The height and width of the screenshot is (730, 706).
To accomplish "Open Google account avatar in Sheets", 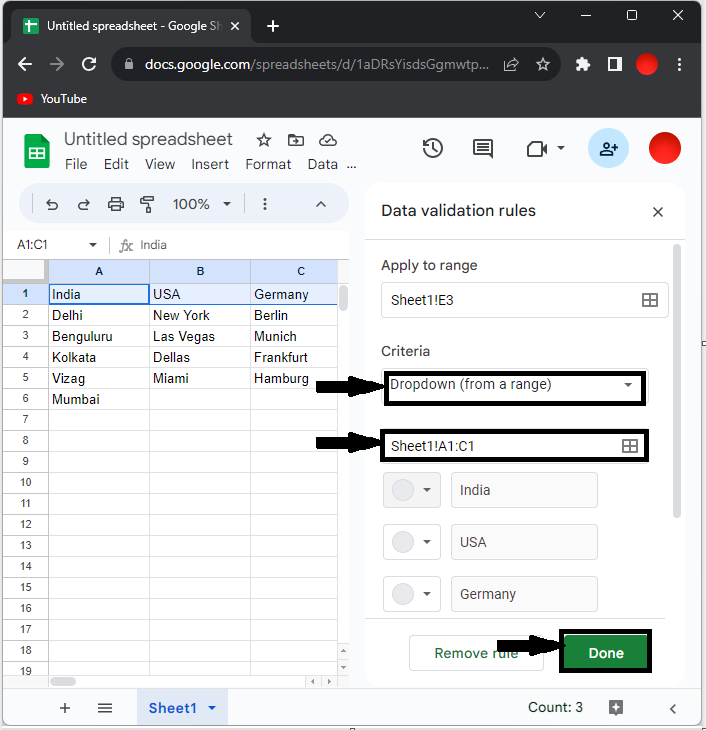I will [665, 148].
